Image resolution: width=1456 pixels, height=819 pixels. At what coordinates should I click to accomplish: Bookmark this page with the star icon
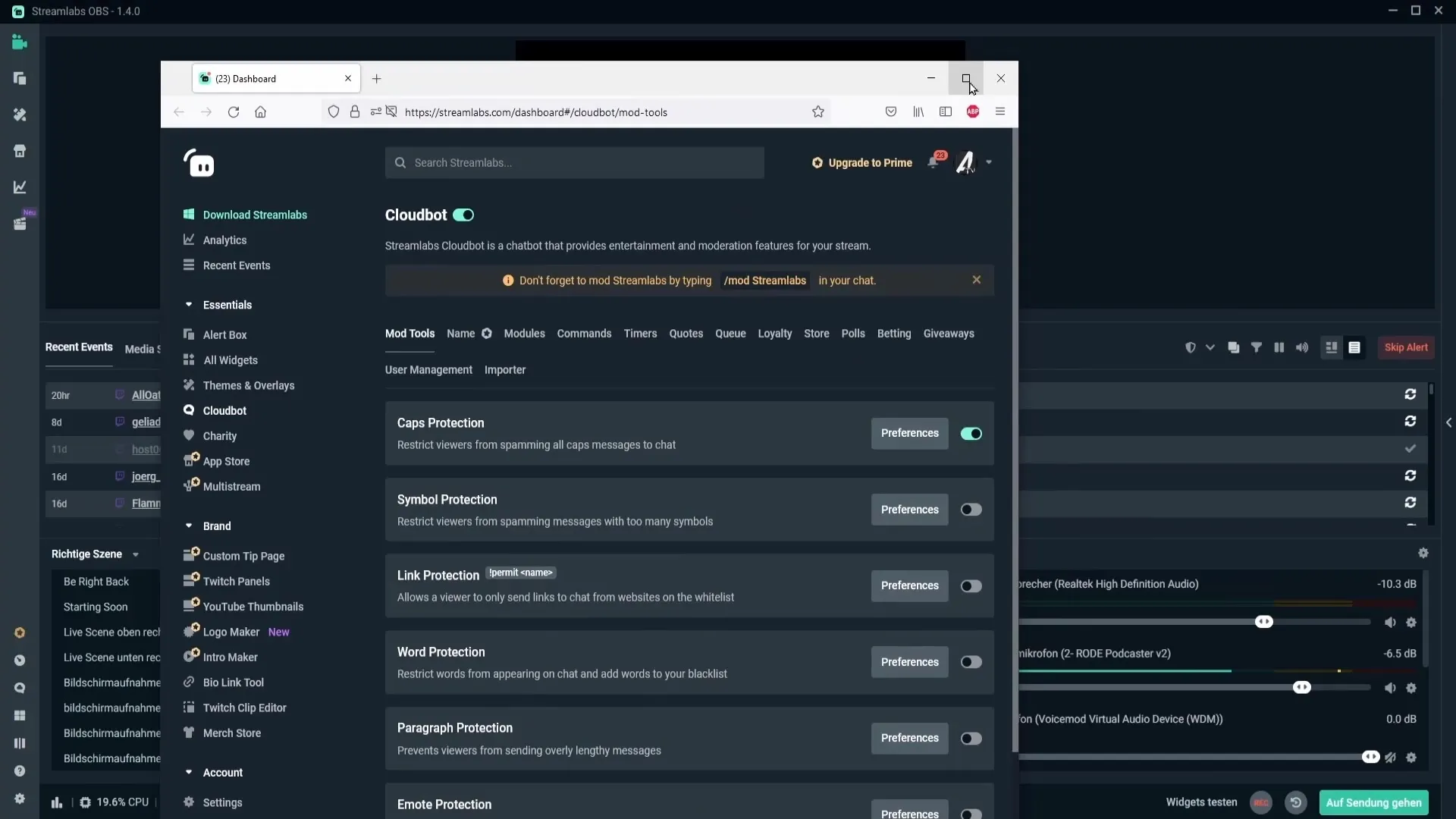[x=818, y=112]
